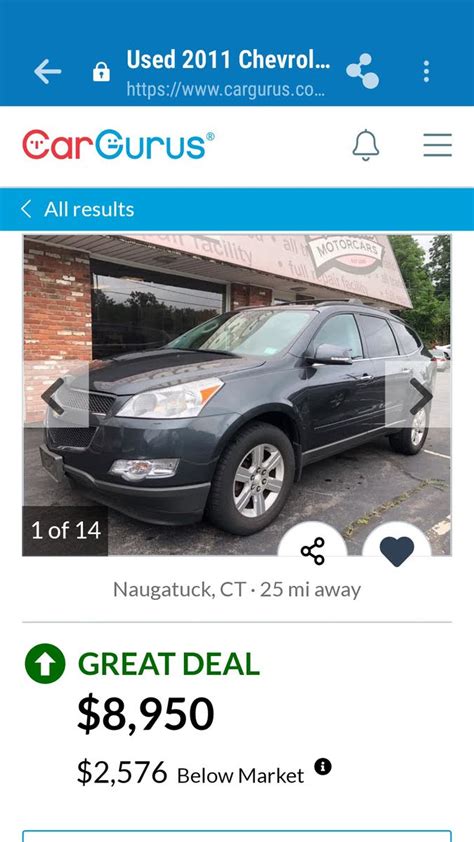The width and height of the screenshot is (474, 842).
Task: Tap the Great Deal green arrow badge
Action: point(45,664)
